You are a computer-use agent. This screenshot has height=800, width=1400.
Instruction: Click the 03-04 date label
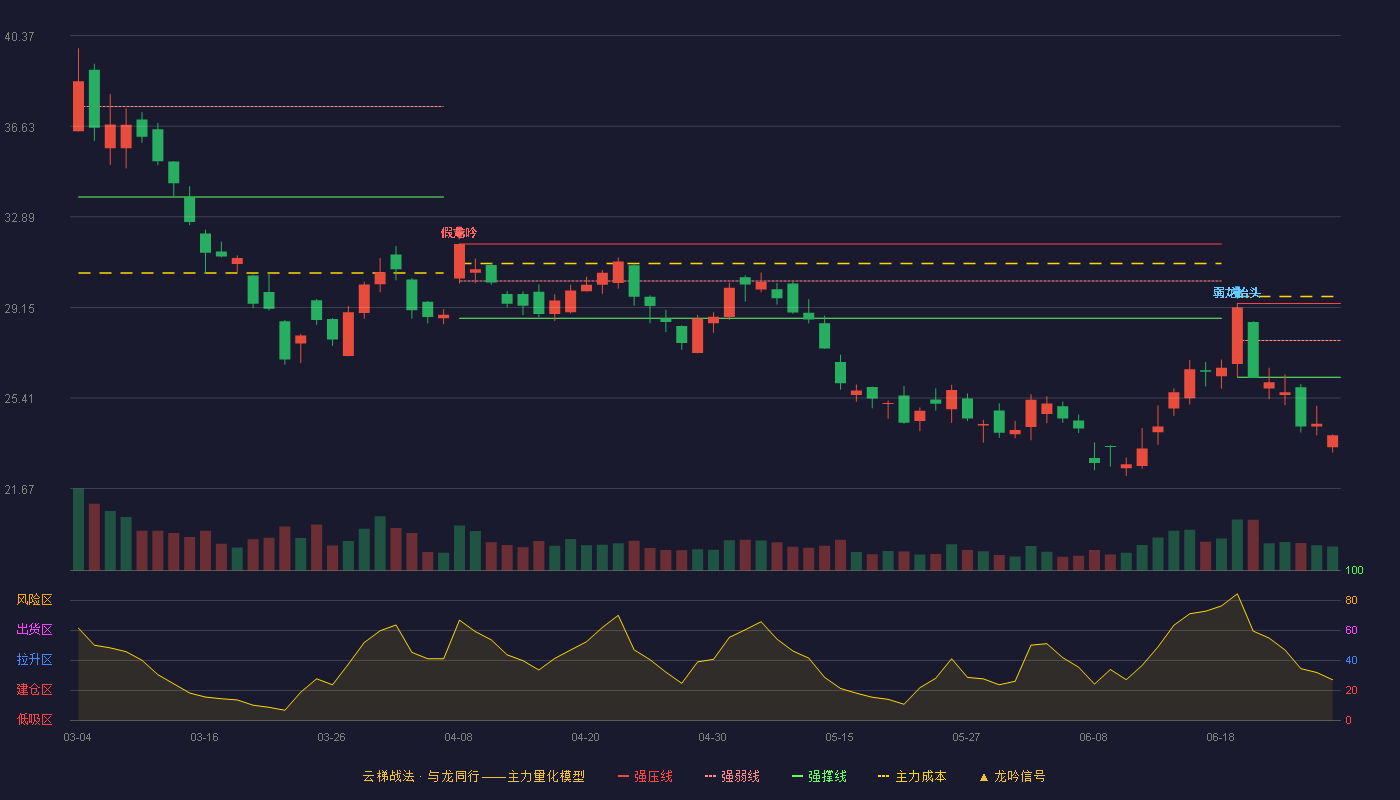point(77,737)
